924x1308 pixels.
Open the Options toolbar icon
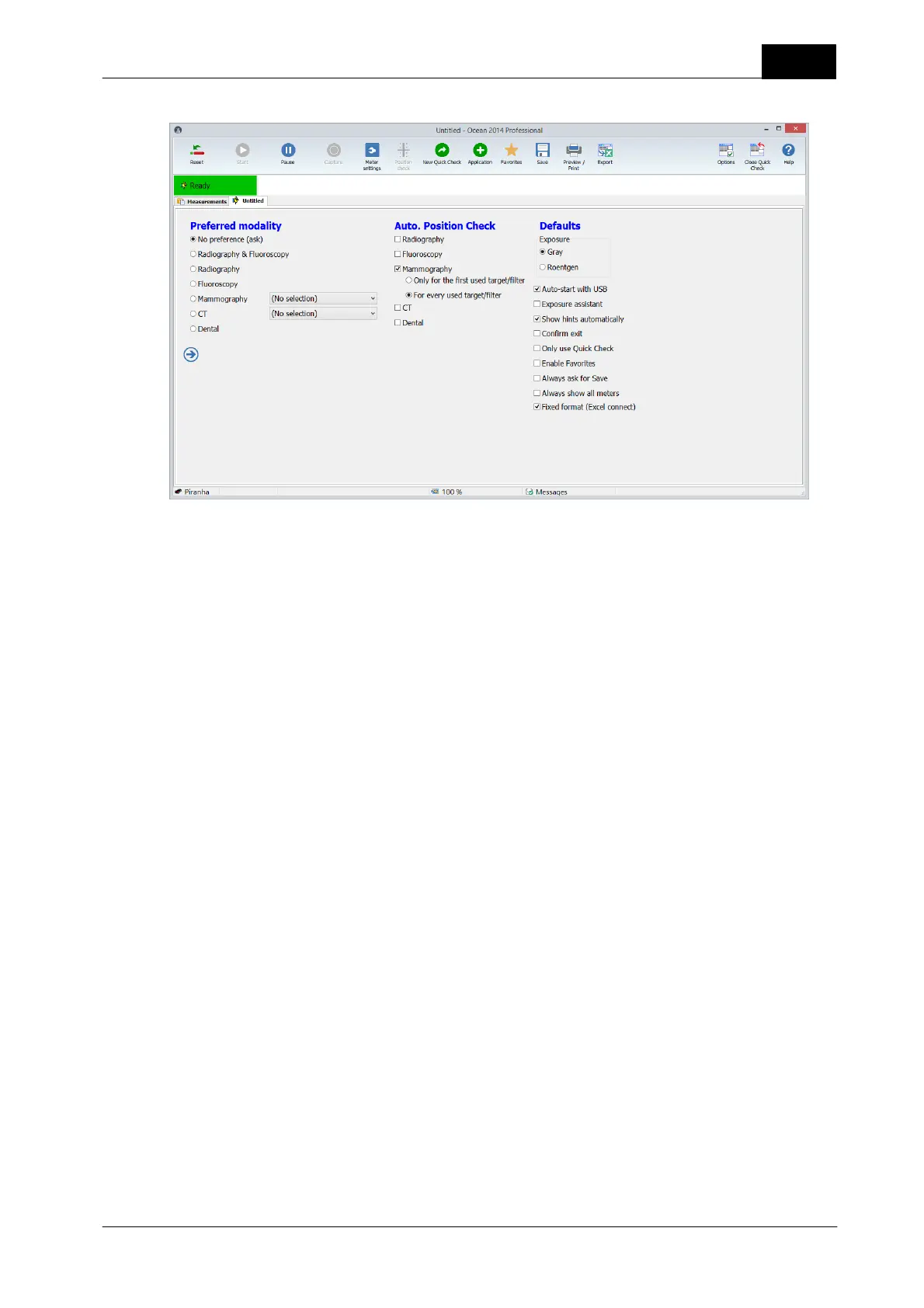click(726, 150)
